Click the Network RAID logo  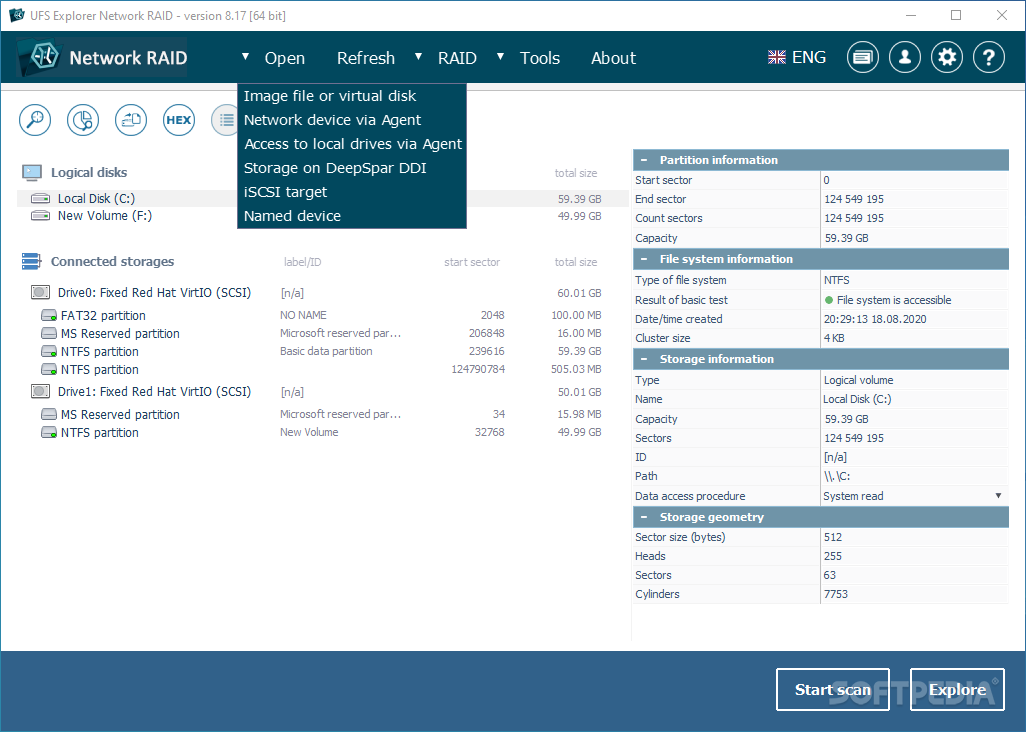[x=102, y=58]
